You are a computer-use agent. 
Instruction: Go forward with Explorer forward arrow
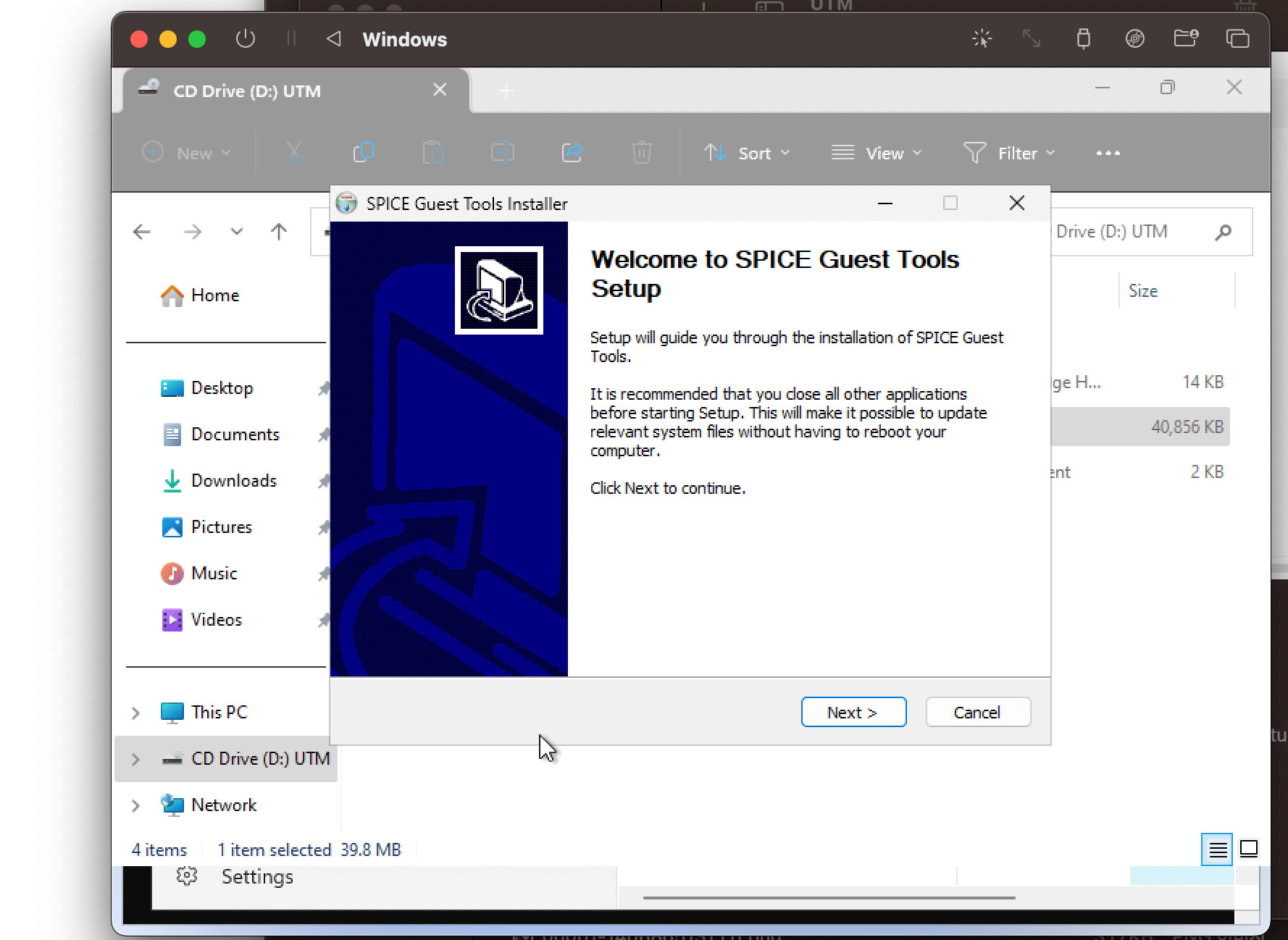point(193,232)
